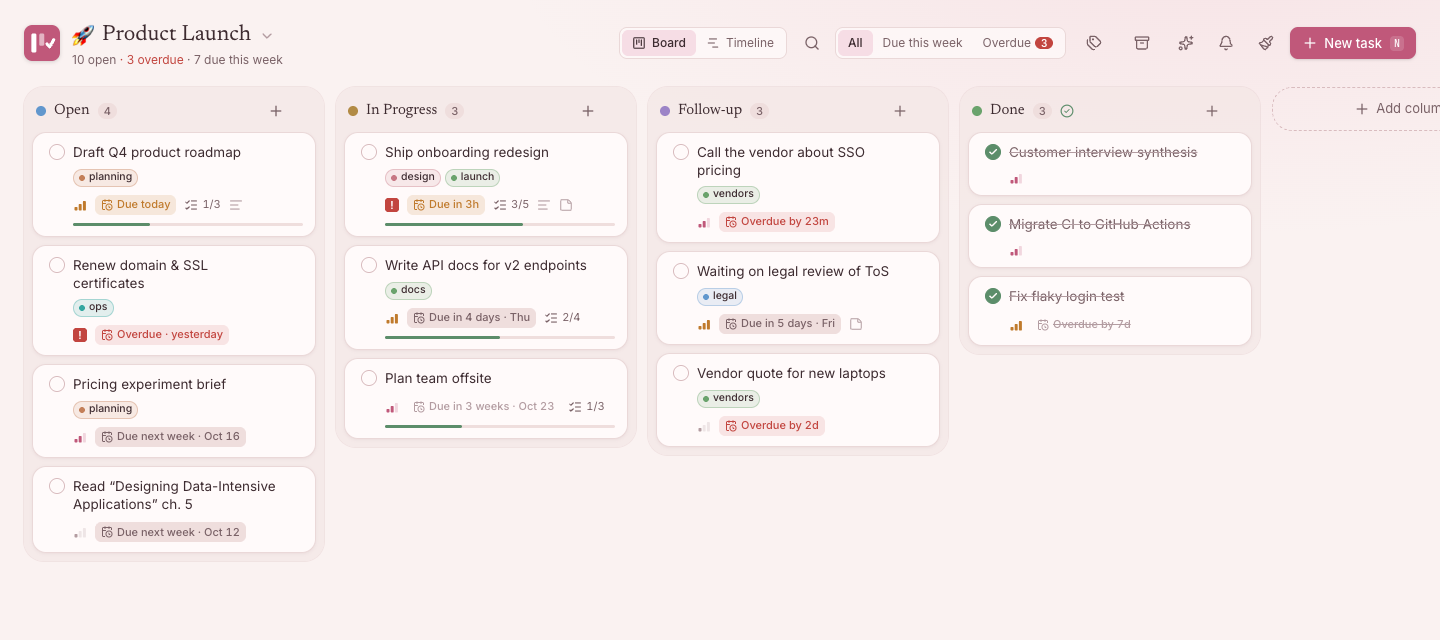Click notes icon on Draft Q4 roadmap card

pyautogui.click(x=236, y=205)
